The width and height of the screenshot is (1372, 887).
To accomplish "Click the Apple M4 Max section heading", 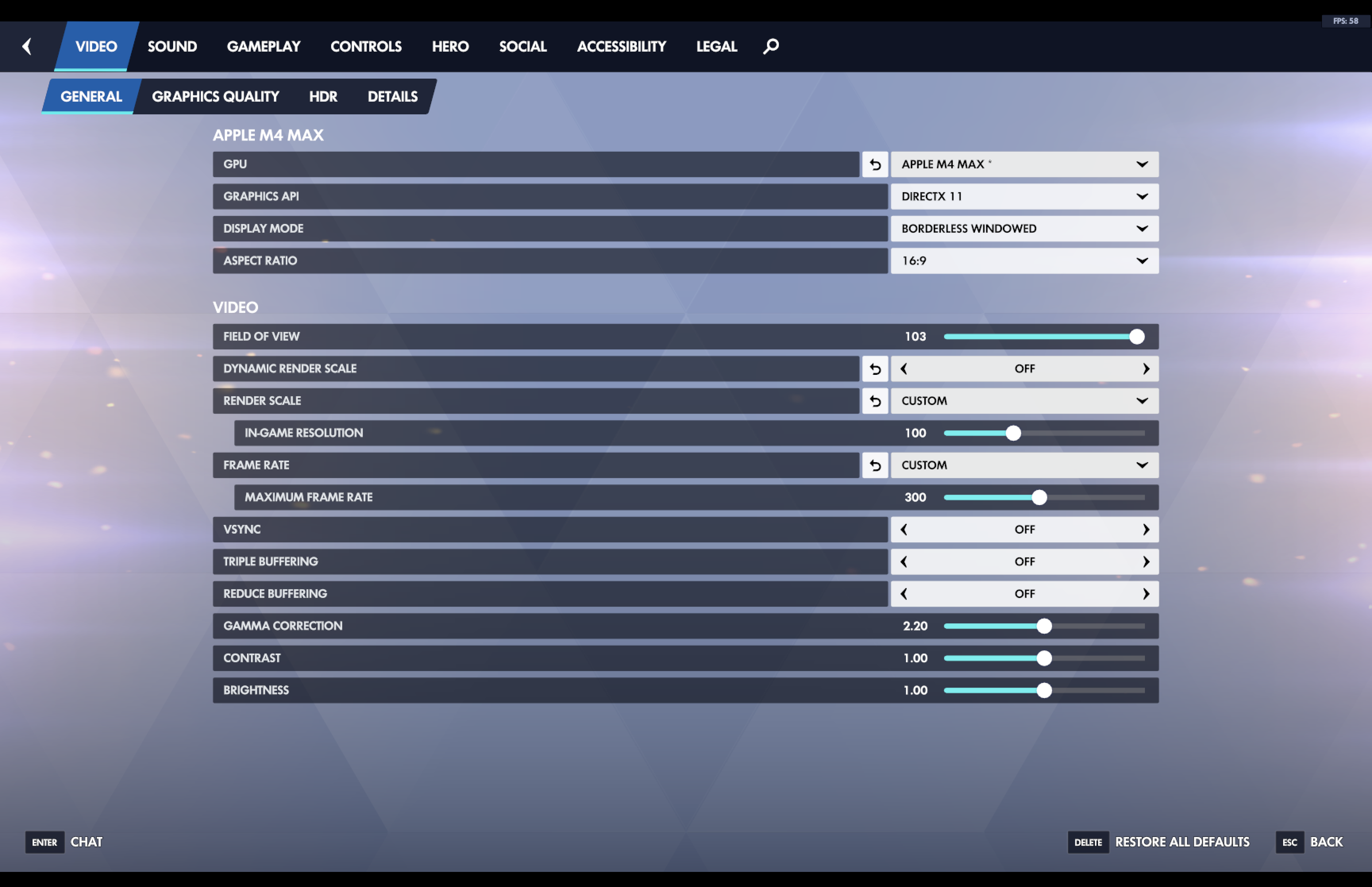I will click(x=268, y=135).
